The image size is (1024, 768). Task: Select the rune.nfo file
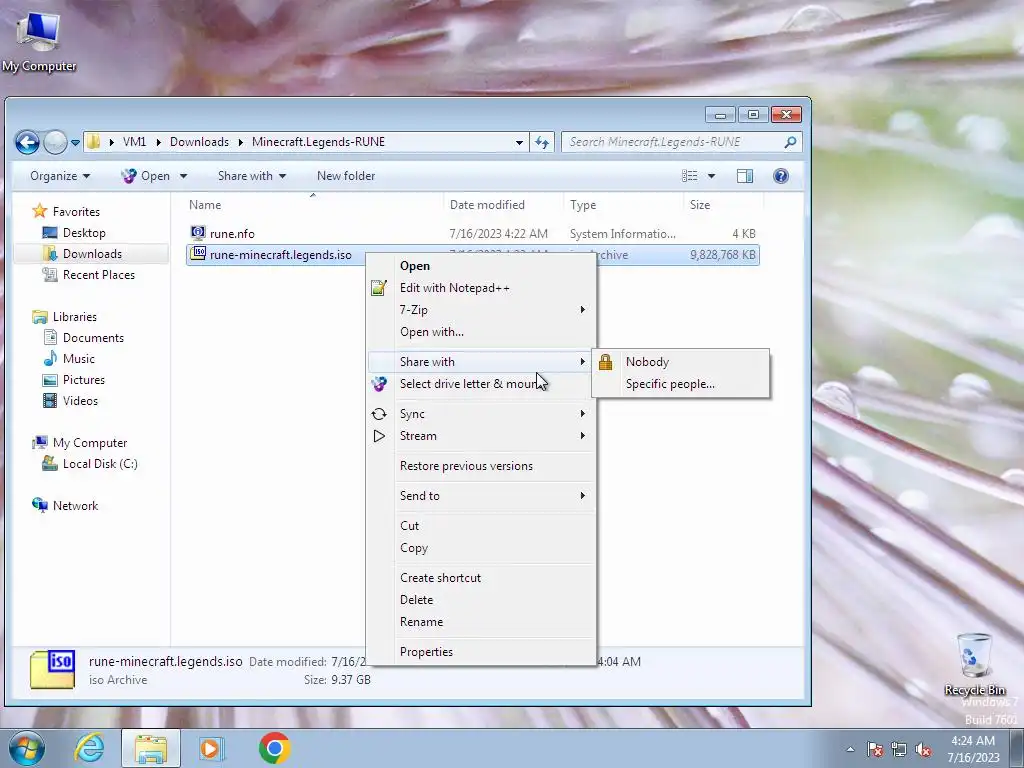(x=232, y=234)
